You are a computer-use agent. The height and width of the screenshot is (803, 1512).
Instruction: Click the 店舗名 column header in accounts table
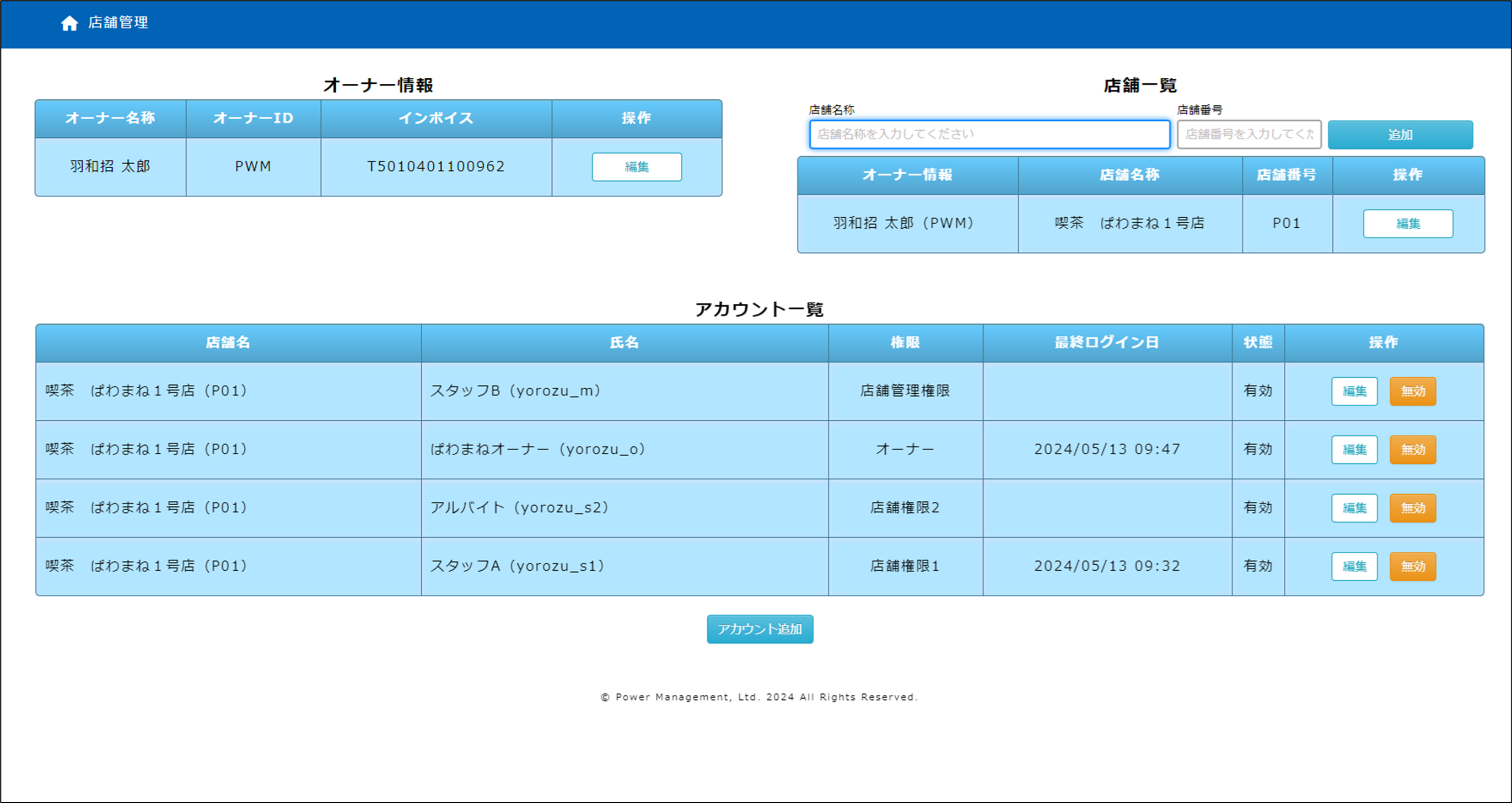(x=228, y=342)
